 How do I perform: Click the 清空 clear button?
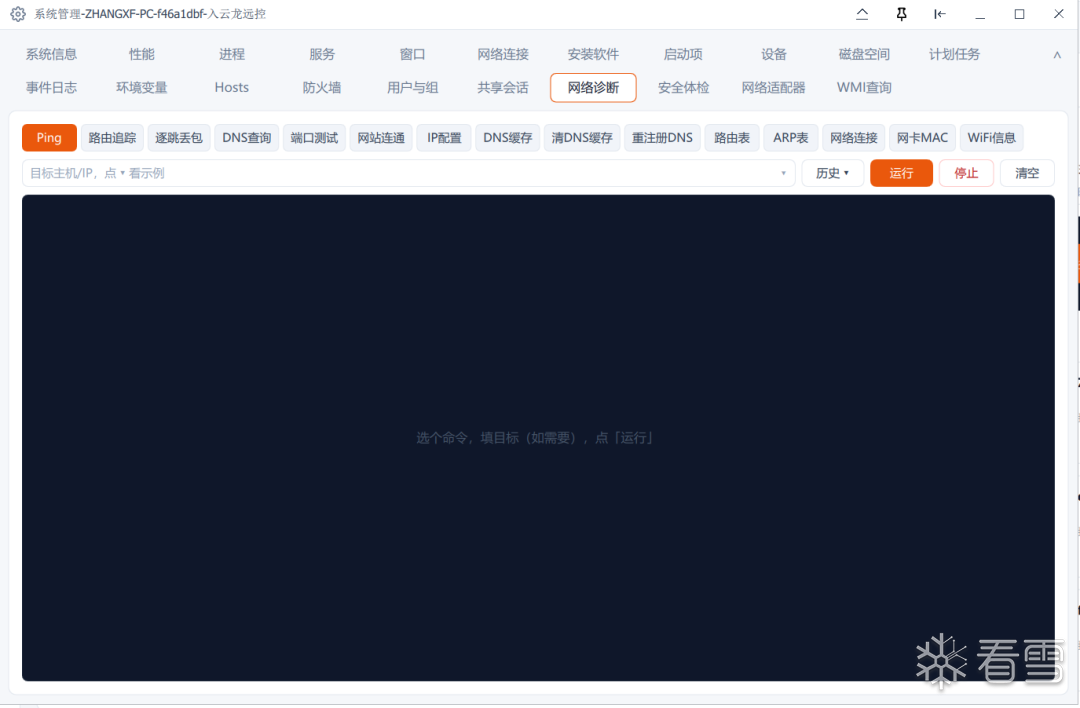1026,173
